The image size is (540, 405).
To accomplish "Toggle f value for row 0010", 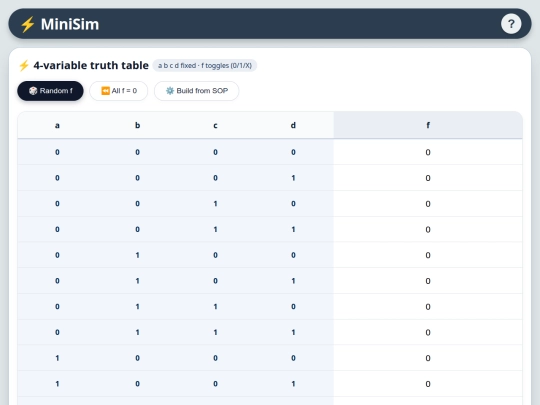I will coord(428,204).
